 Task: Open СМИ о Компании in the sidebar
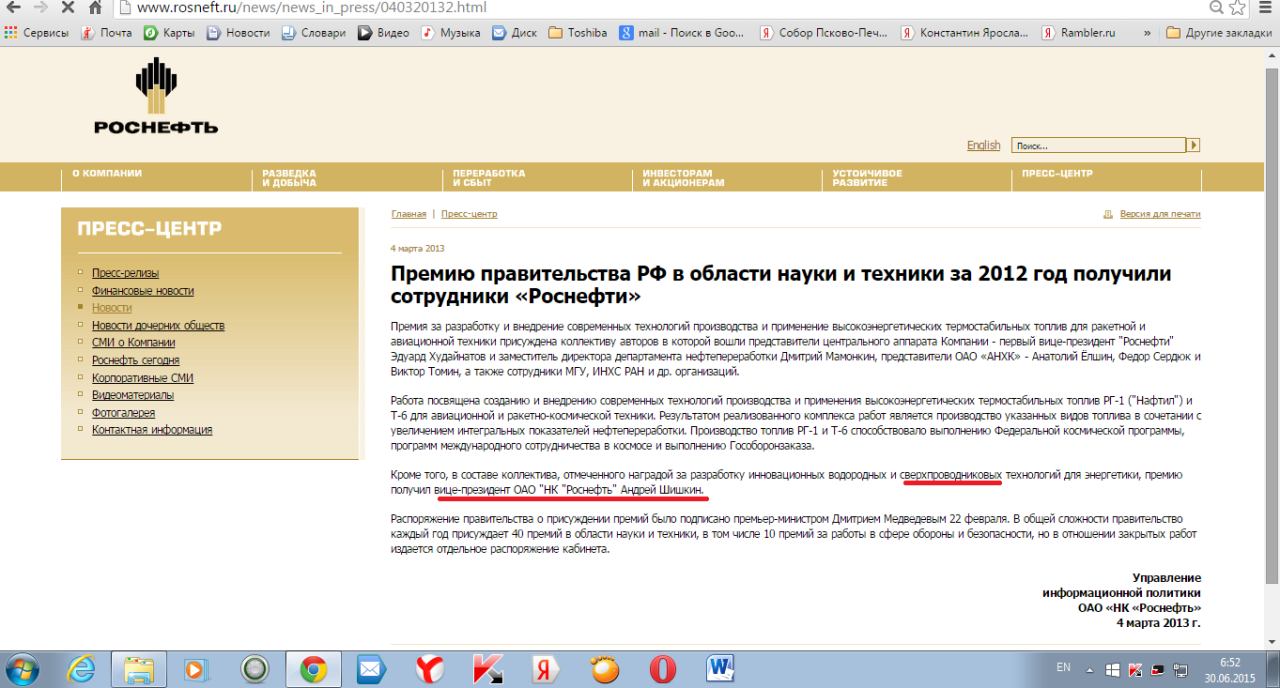tap(133, 343)
